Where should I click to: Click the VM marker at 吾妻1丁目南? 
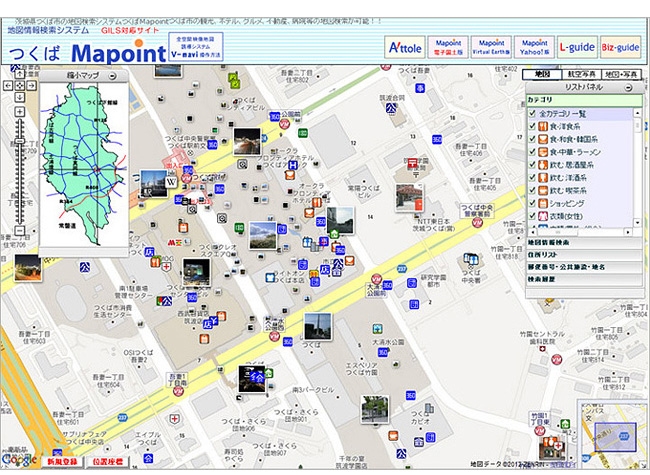pyautogui.click(x=178, y=391)
